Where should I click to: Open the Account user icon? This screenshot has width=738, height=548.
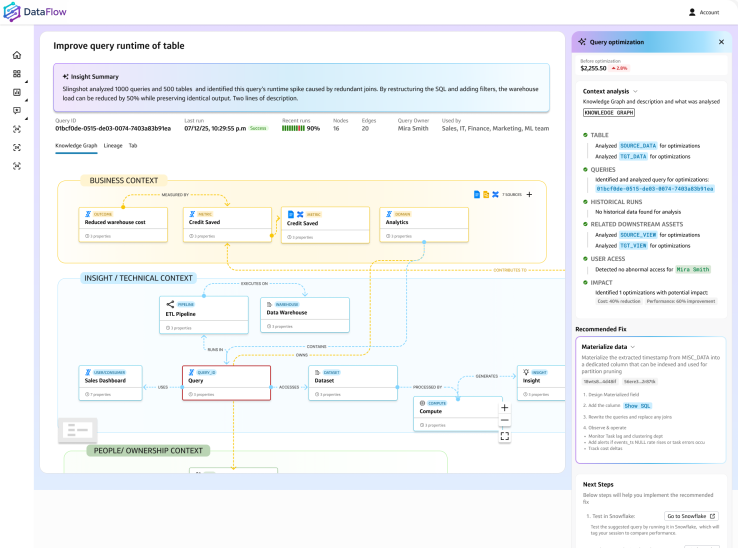click(692, 12)
